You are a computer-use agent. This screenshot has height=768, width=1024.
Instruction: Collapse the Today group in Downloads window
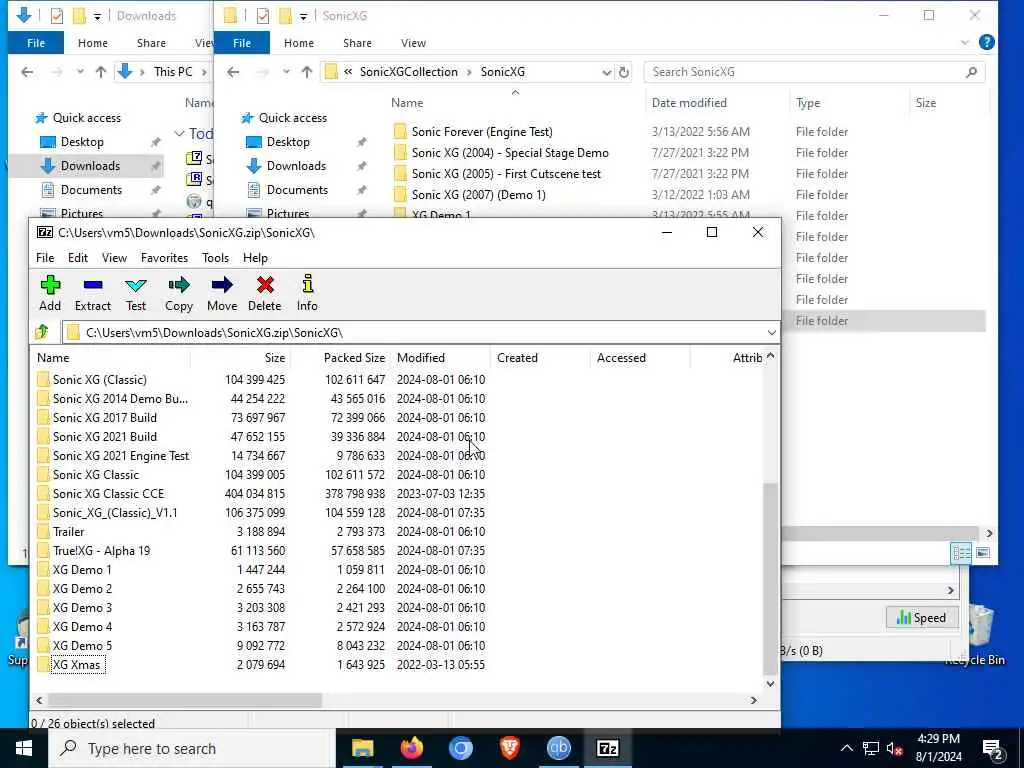coord(179,133)
